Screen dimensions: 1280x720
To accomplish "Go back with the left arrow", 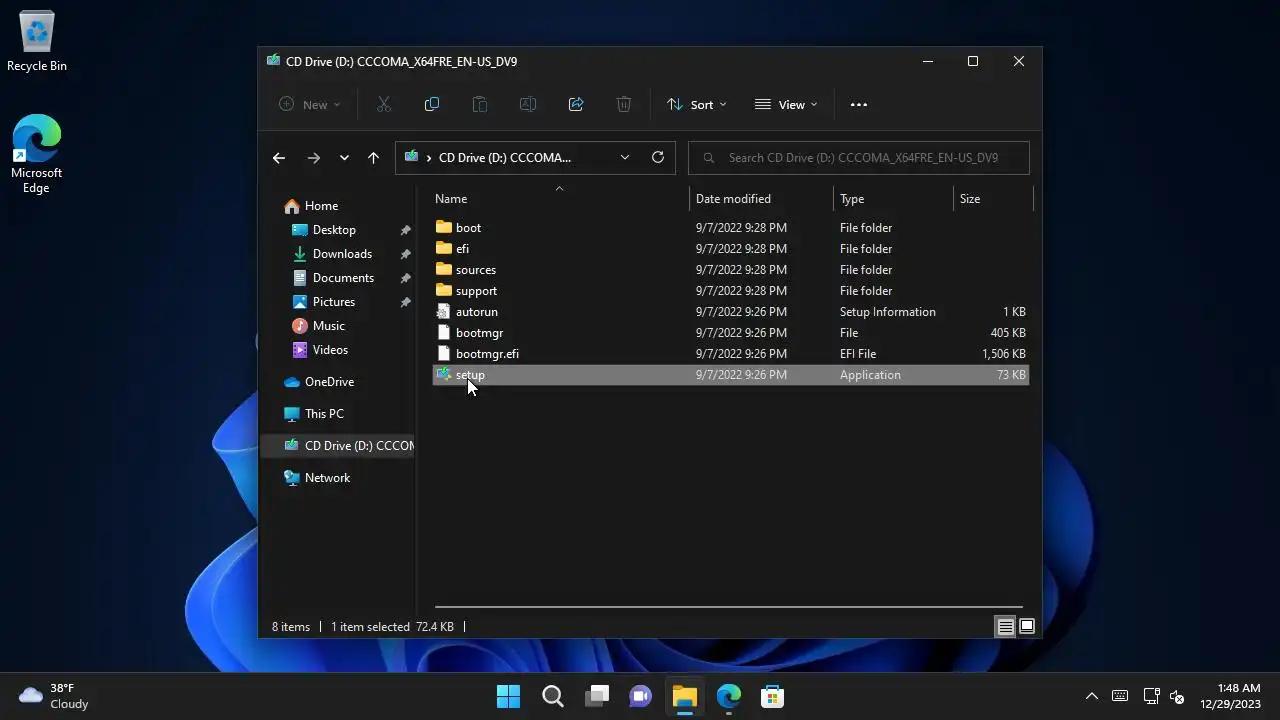I will [x=279, y=158].
